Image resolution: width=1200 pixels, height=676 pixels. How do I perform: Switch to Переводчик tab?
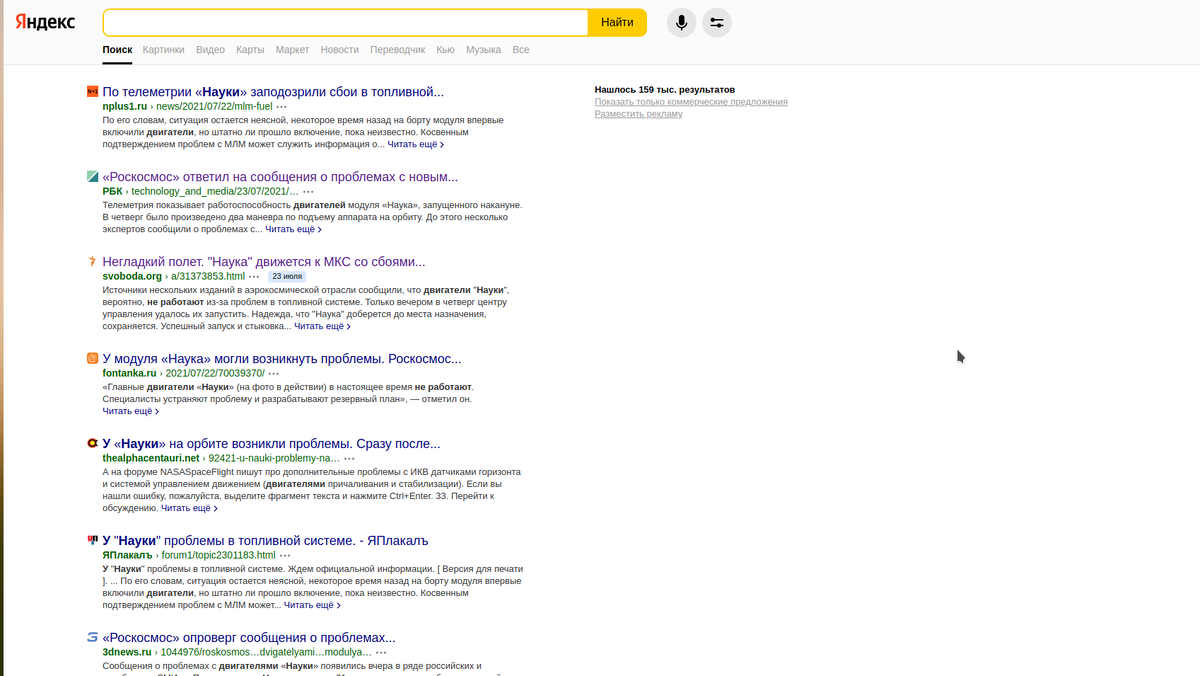[x=397, y=50]
